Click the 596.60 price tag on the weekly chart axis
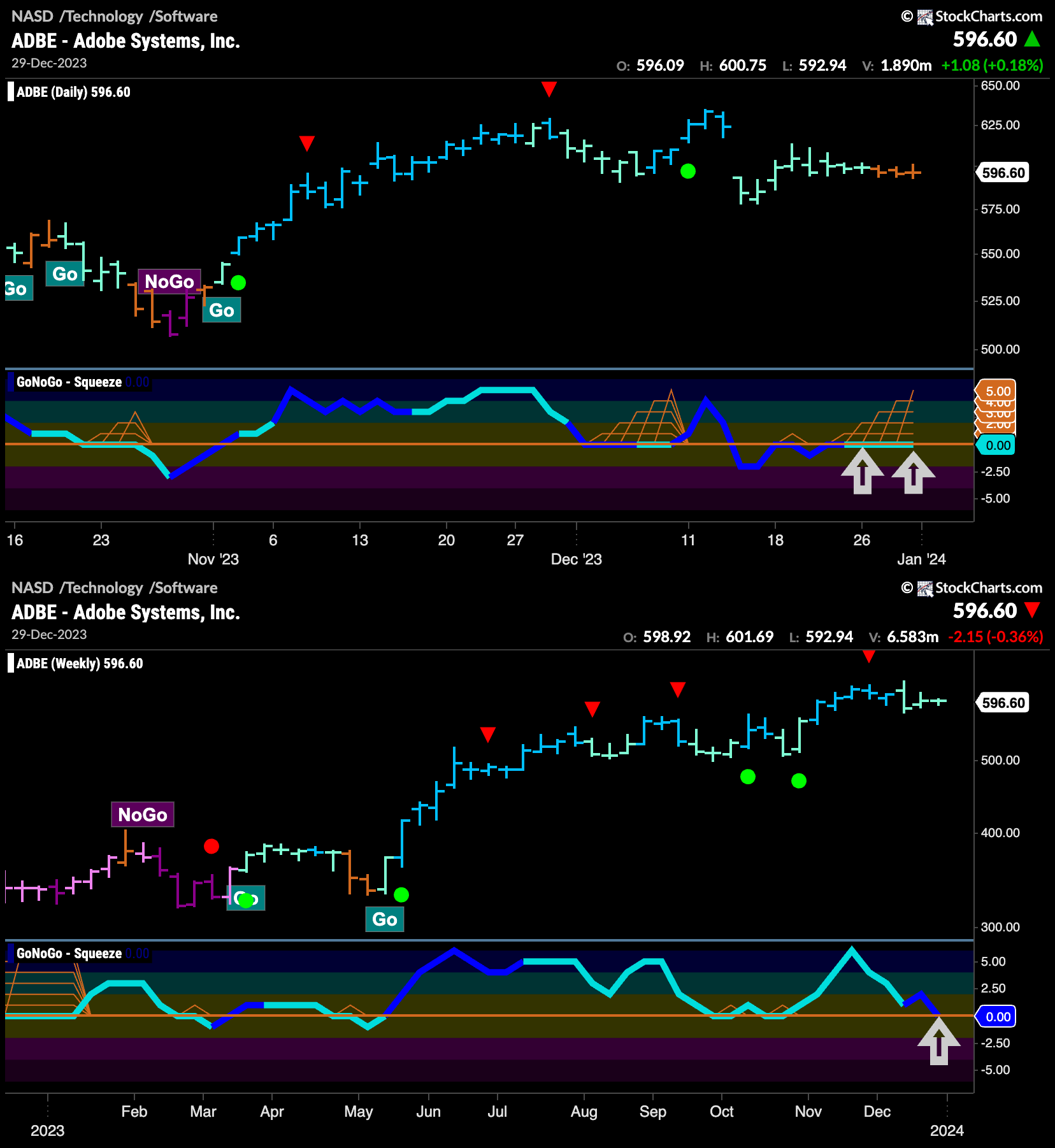Screen dimensions: 1055x1148 (1003, 703)
